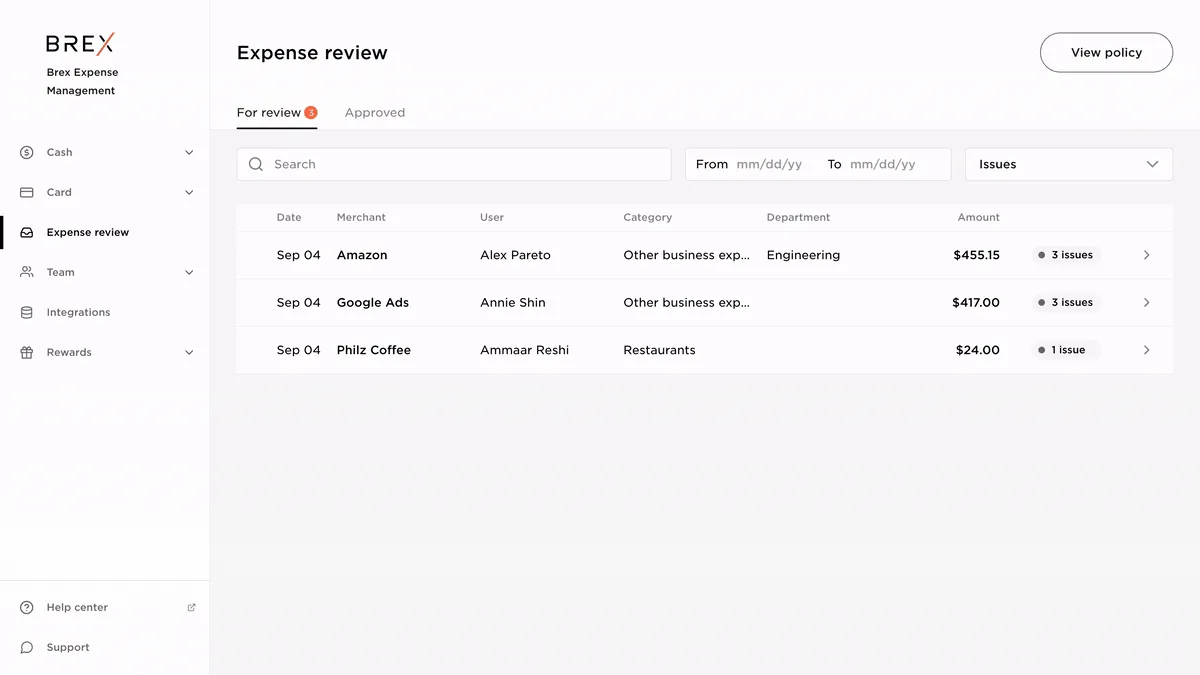Click the external link icon beside Help center

pyautogui.click(x=191, y=607)
